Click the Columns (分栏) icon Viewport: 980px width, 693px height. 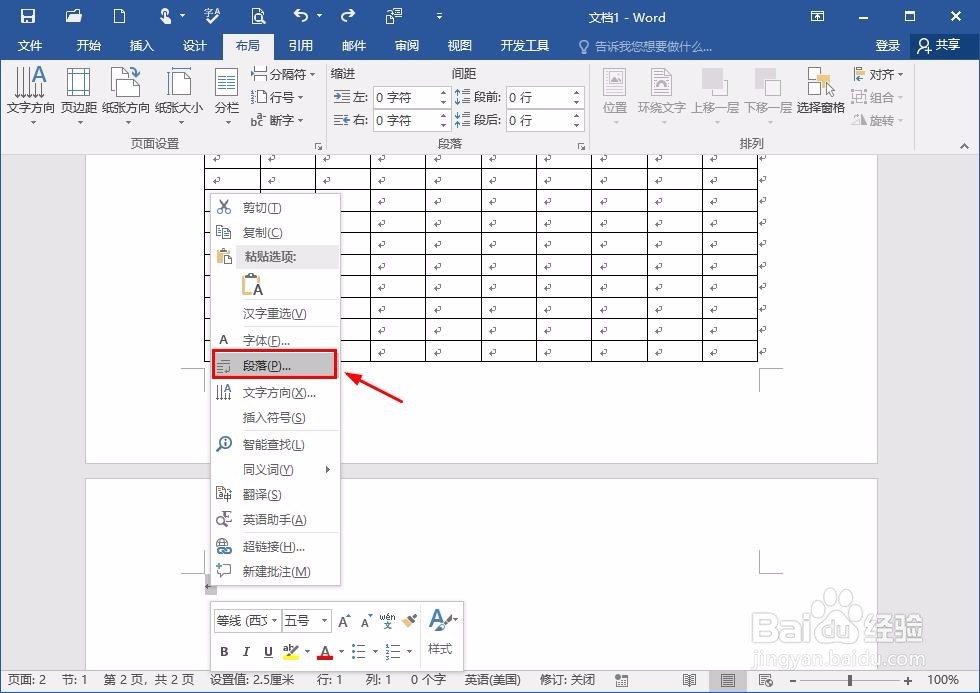[x=226, y=95]
